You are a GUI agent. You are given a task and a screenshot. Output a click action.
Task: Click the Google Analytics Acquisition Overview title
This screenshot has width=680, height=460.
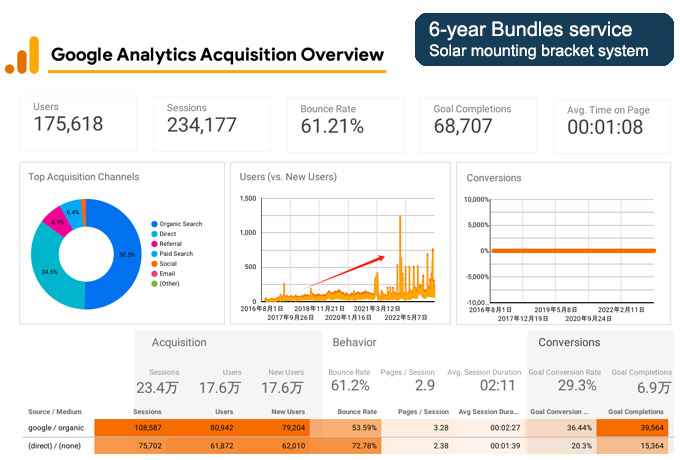(x=217, y=55)
